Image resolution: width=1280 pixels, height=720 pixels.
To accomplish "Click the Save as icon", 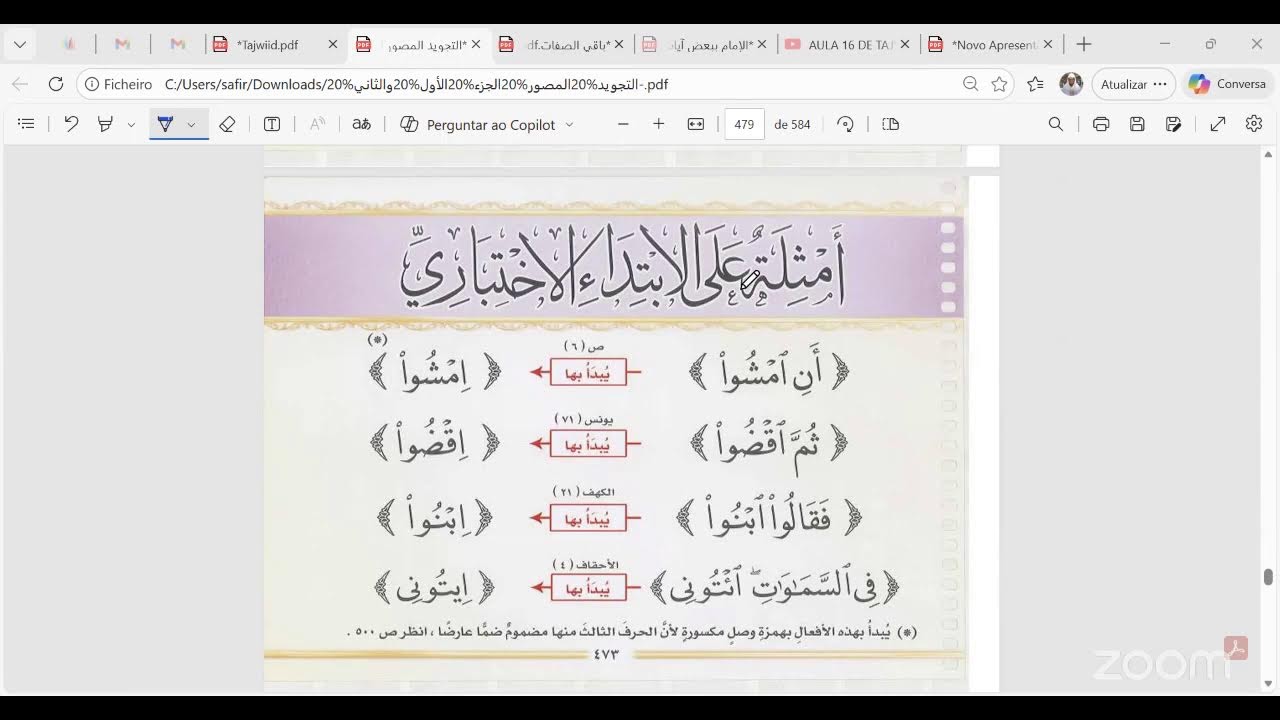I will [1174, 124].
